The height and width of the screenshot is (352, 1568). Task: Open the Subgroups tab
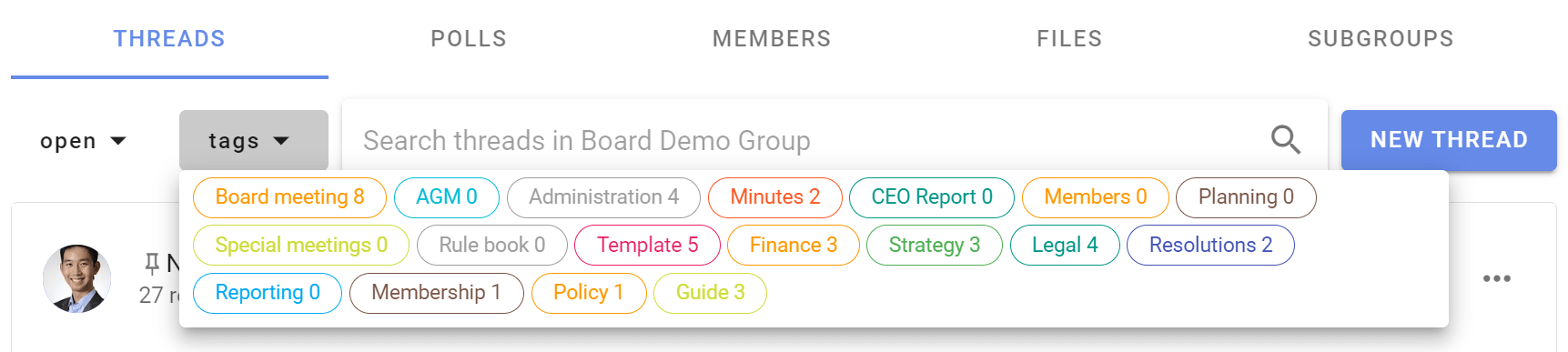(1381, 39)
